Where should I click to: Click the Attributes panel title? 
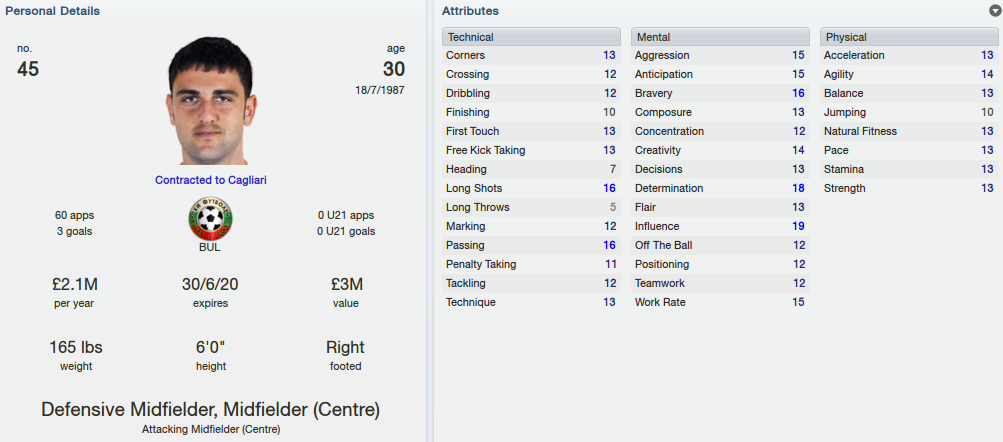[470, 11]
